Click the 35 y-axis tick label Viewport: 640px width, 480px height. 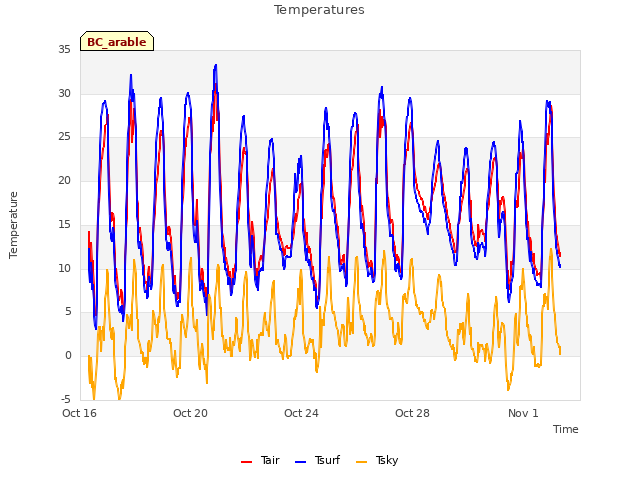coord(64,49)
